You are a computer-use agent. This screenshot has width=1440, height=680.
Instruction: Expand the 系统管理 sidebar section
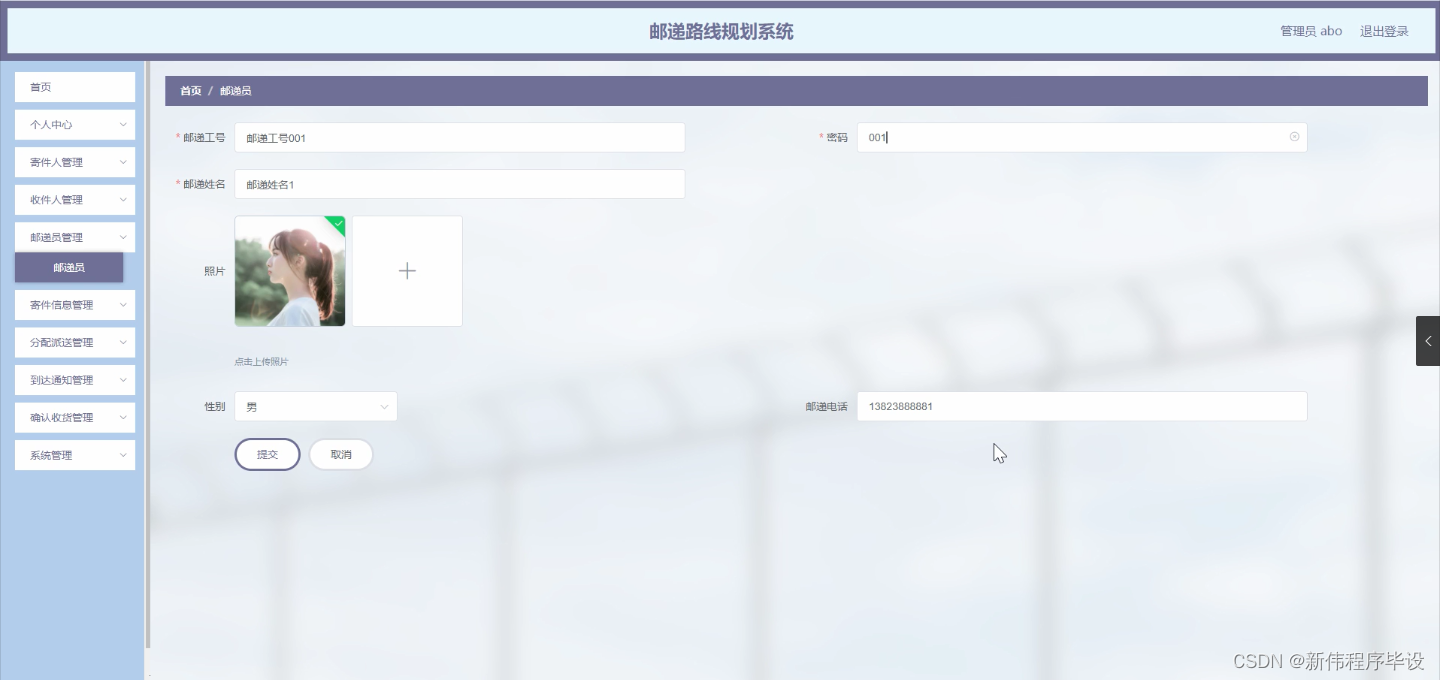coord(74,455)
